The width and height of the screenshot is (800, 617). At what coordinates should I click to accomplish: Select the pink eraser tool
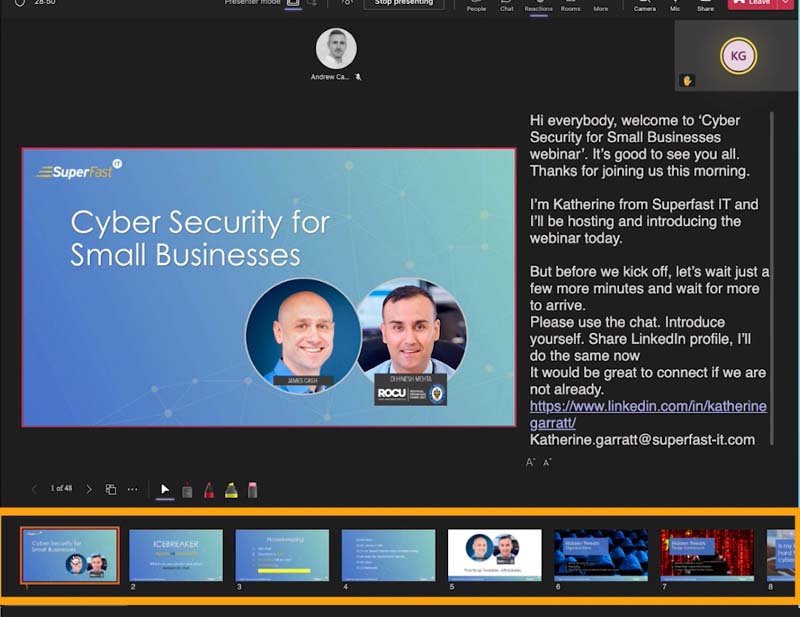[x=253, y=490]
